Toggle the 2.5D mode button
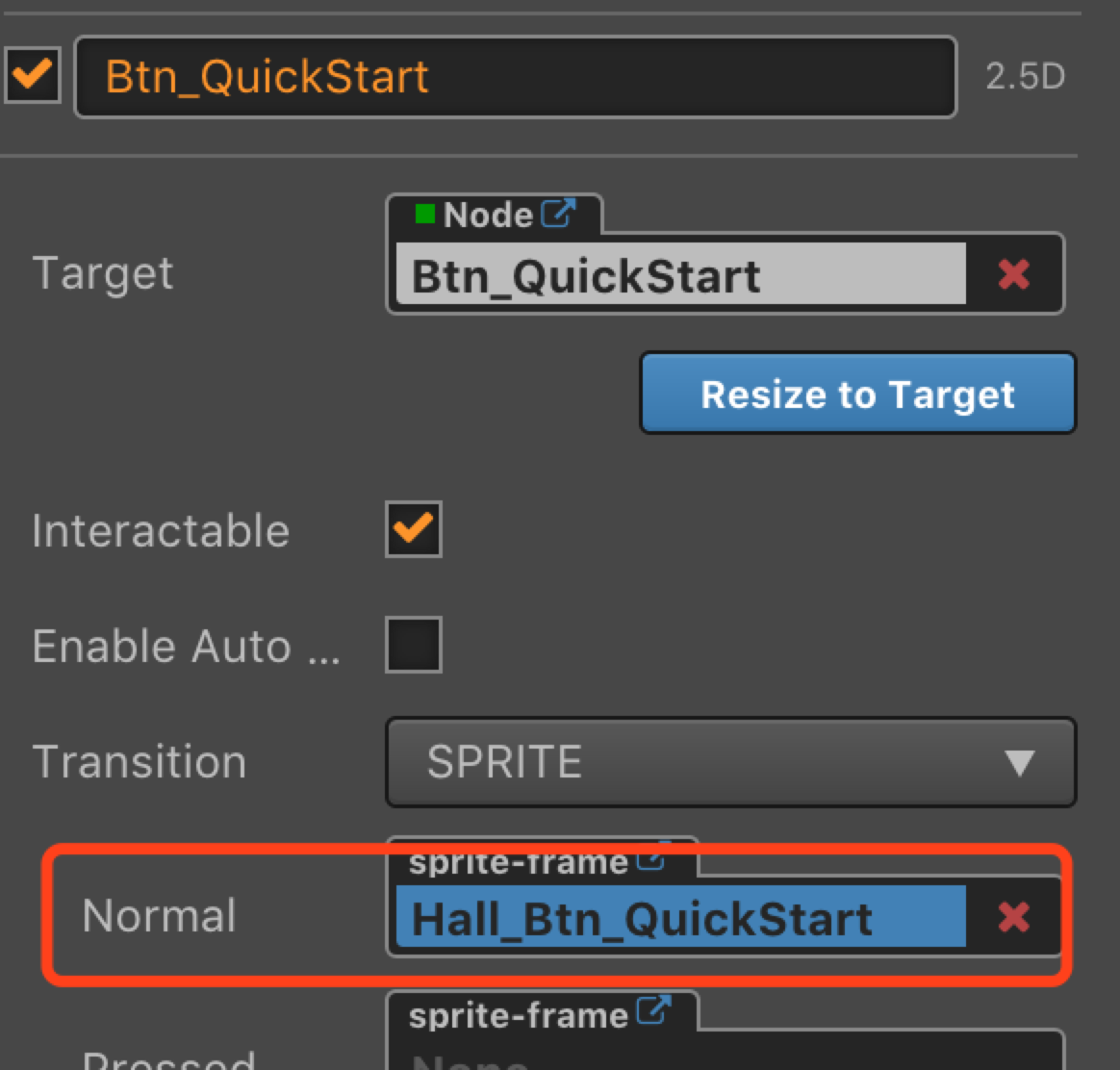 coord(1025,77)
